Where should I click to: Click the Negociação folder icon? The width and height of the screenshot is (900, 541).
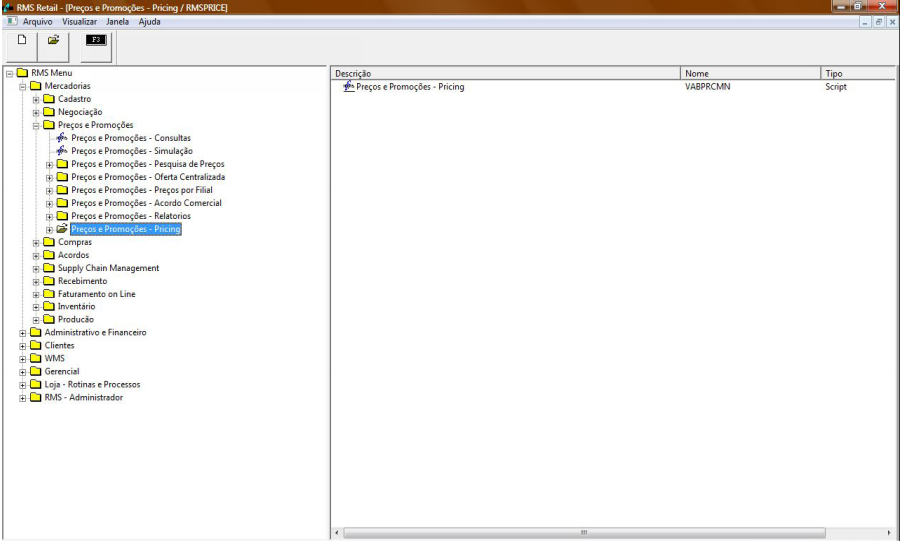tap(49, 112)
